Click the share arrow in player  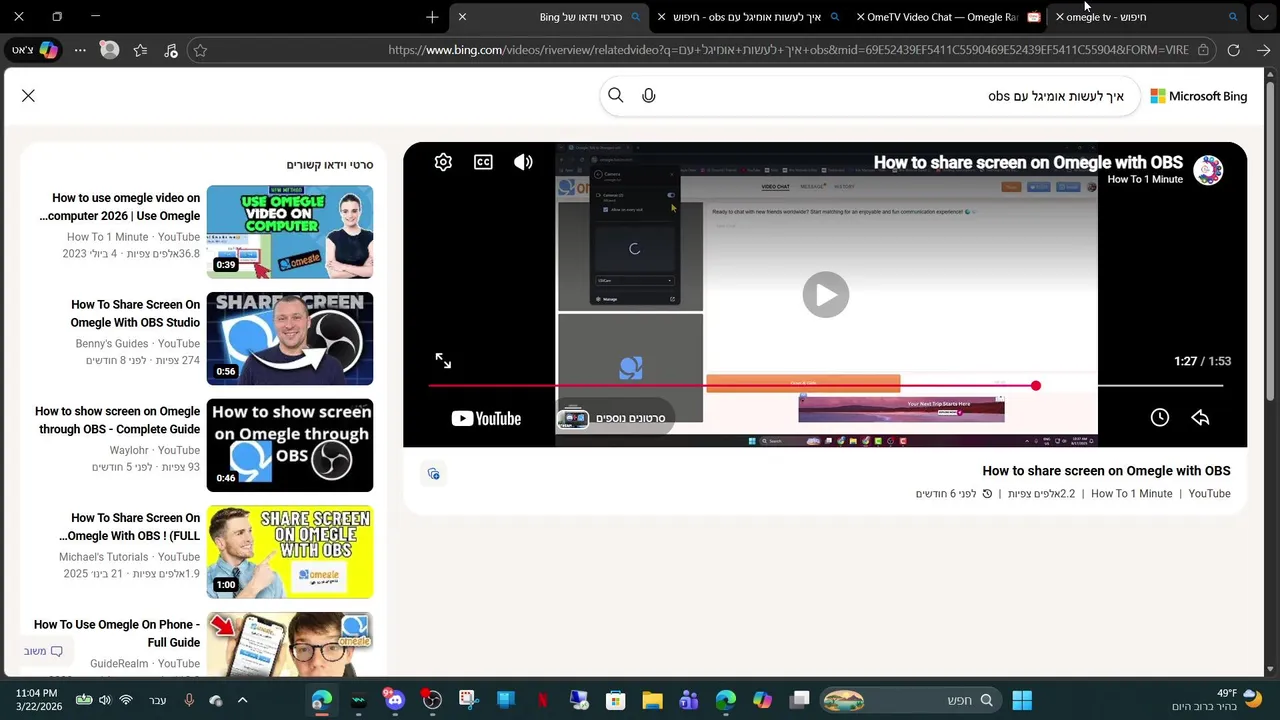pos(1200,418)
